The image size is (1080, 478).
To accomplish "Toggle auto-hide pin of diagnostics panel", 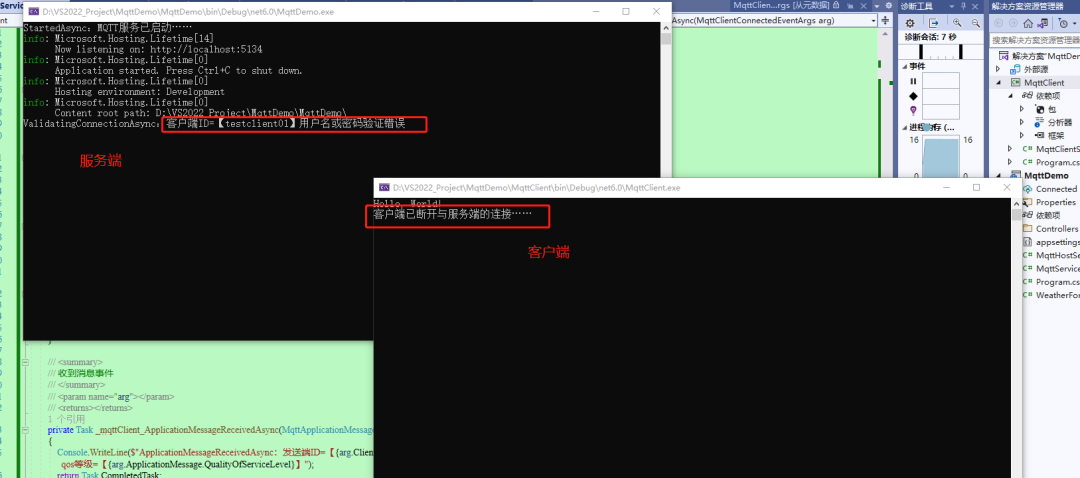I will pyautogui.click(x=964, y=6).
